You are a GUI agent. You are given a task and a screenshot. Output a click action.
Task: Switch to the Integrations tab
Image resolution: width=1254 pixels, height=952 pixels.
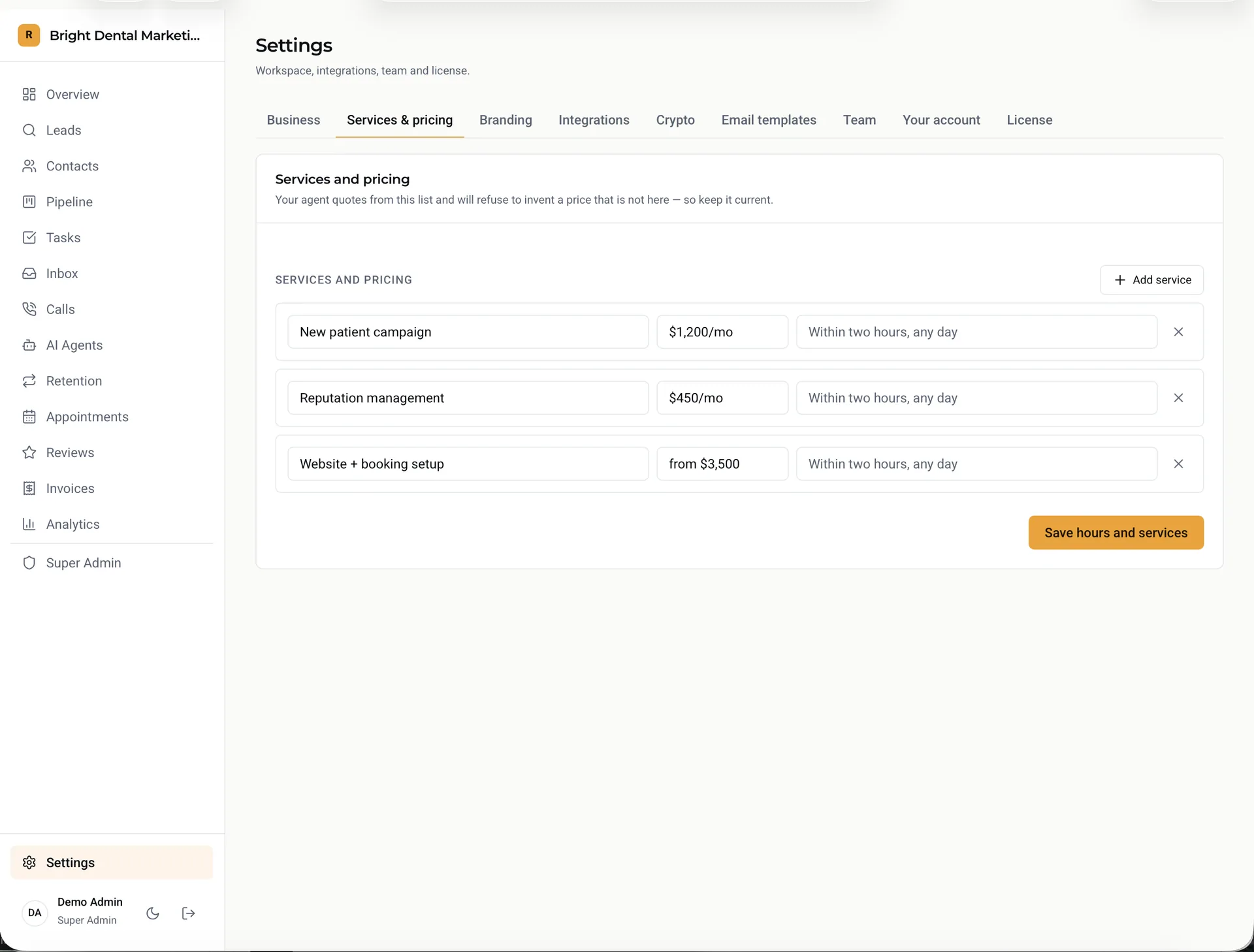pos(594,120)
